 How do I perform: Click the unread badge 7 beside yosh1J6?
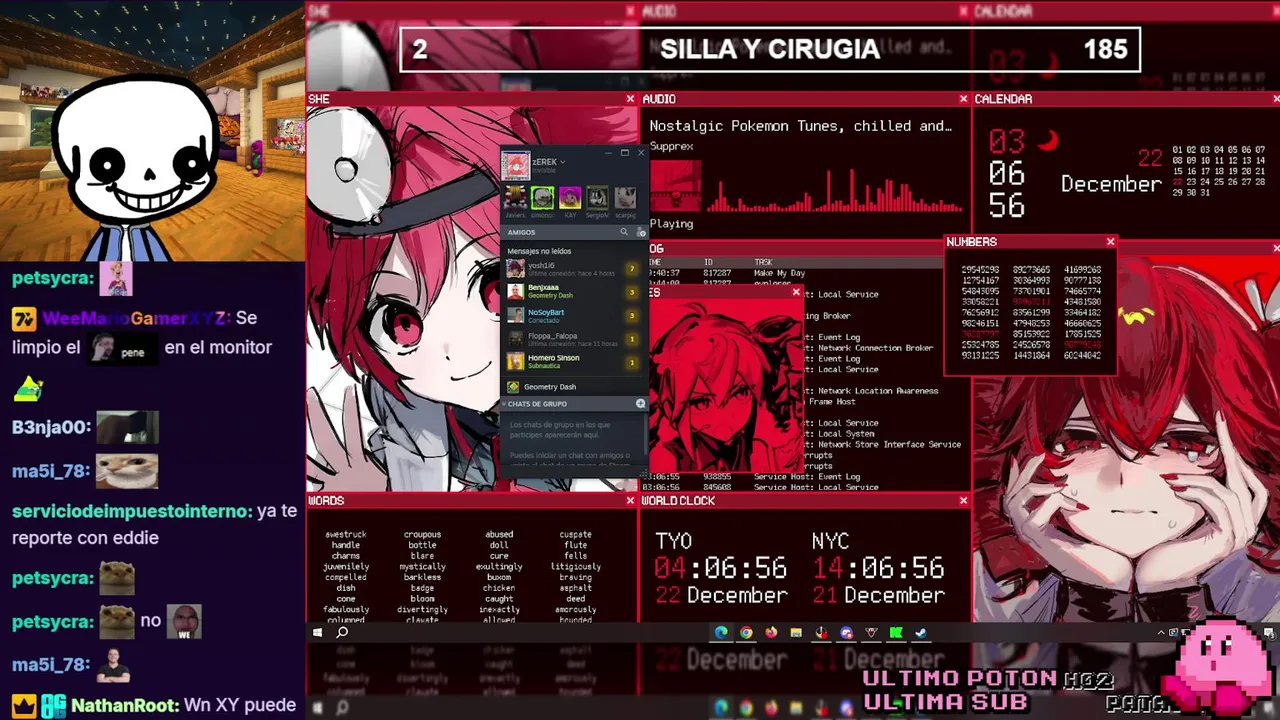pos(631,268)
